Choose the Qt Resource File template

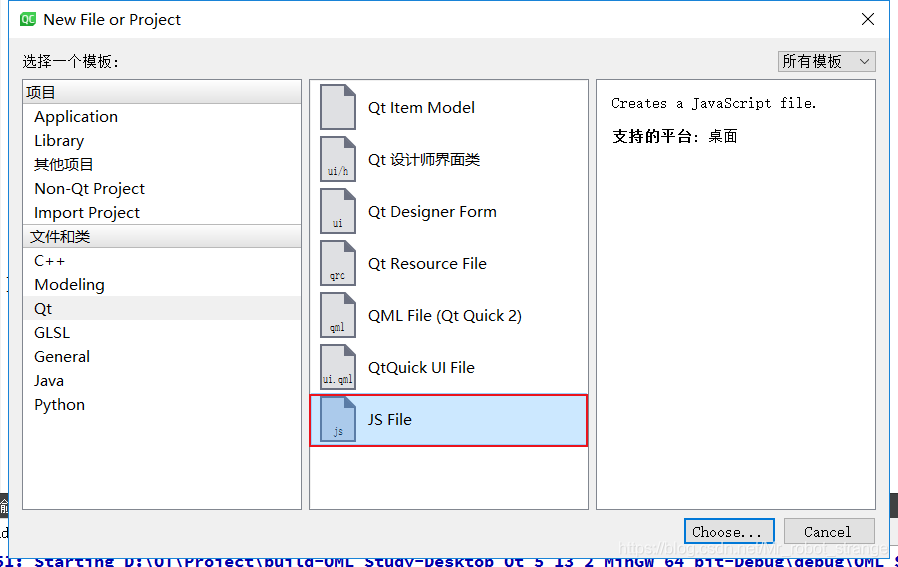pyautogui.click(x=449, y=263)
